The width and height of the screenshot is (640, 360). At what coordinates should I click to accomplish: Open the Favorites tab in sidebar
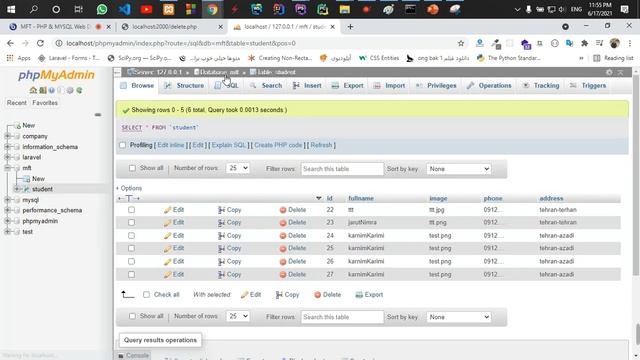pos(45,103)
